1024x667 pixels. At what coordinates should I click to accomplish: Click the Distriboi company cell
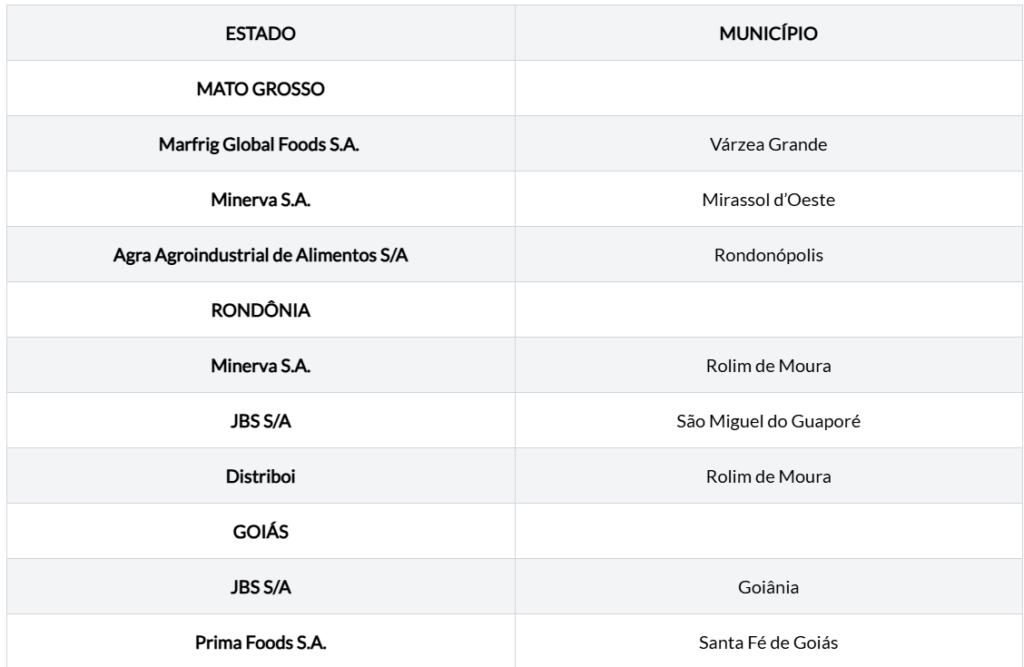coord(261,476)
